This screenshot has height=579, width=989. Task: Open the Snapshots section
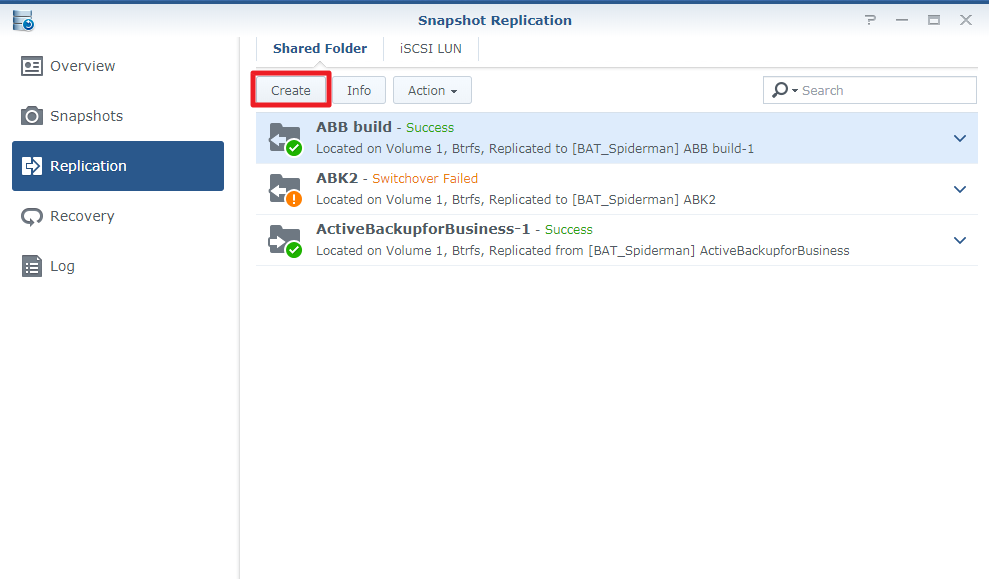click(x=118, y=116)
